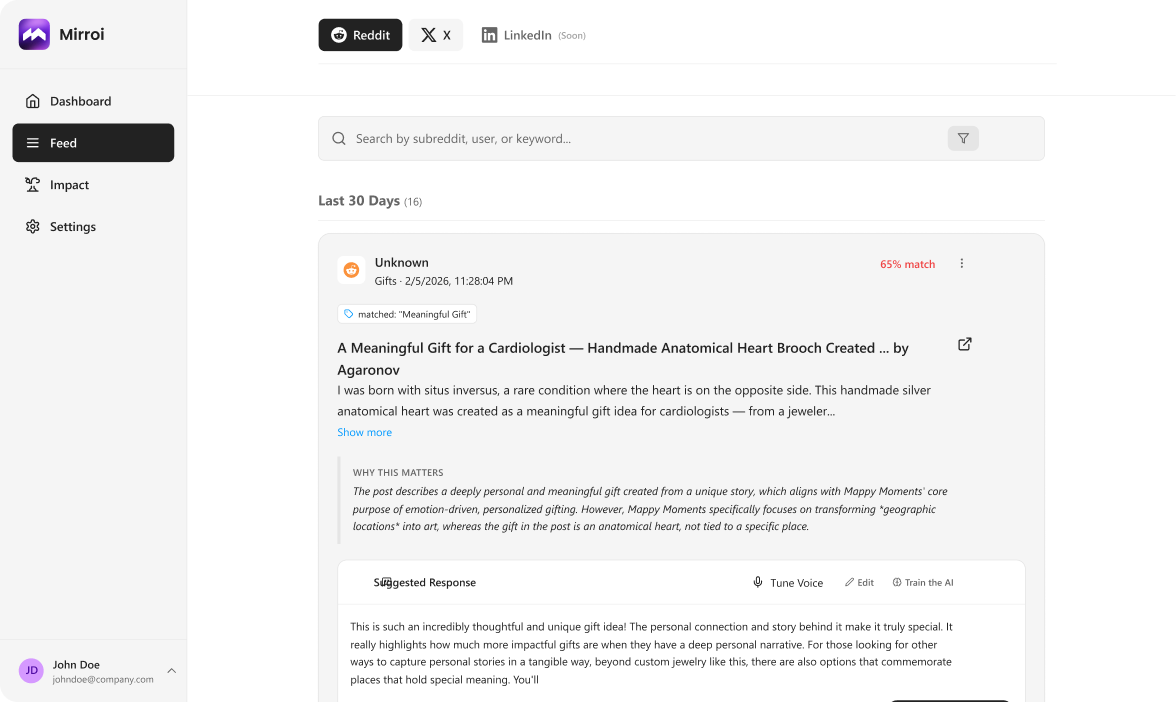Click the Reddit avatar on the post
The width and height of the screenshot is (1176, 702).
coord(351,270)
